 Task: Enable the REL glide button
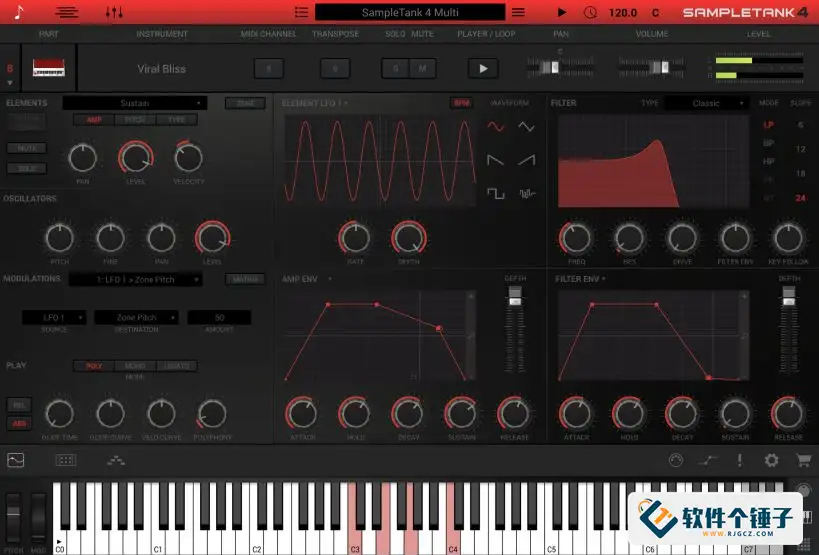[x=19, y=405]
